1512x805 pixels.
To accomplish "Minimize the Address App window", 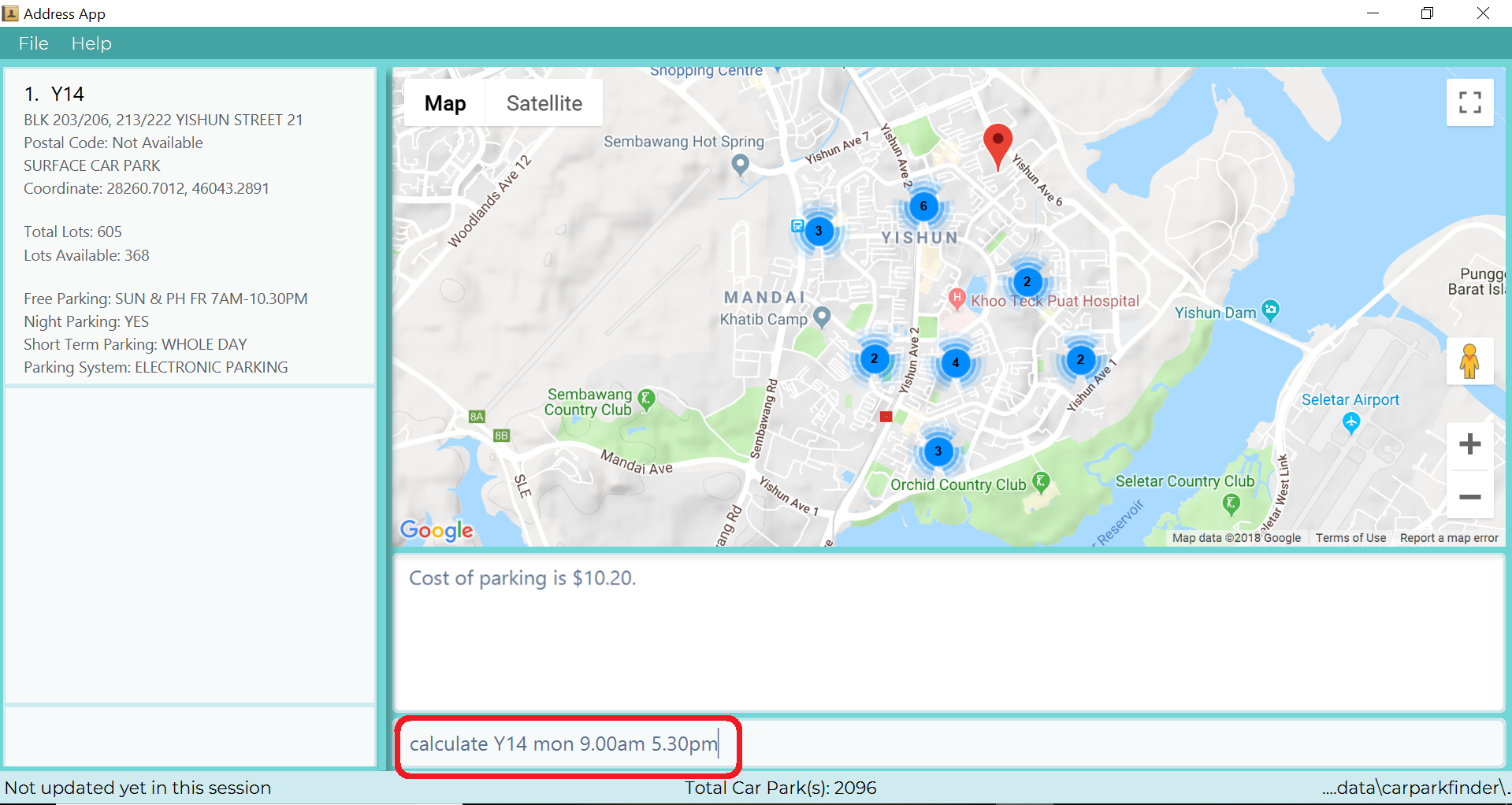I will click(1373, 13).
